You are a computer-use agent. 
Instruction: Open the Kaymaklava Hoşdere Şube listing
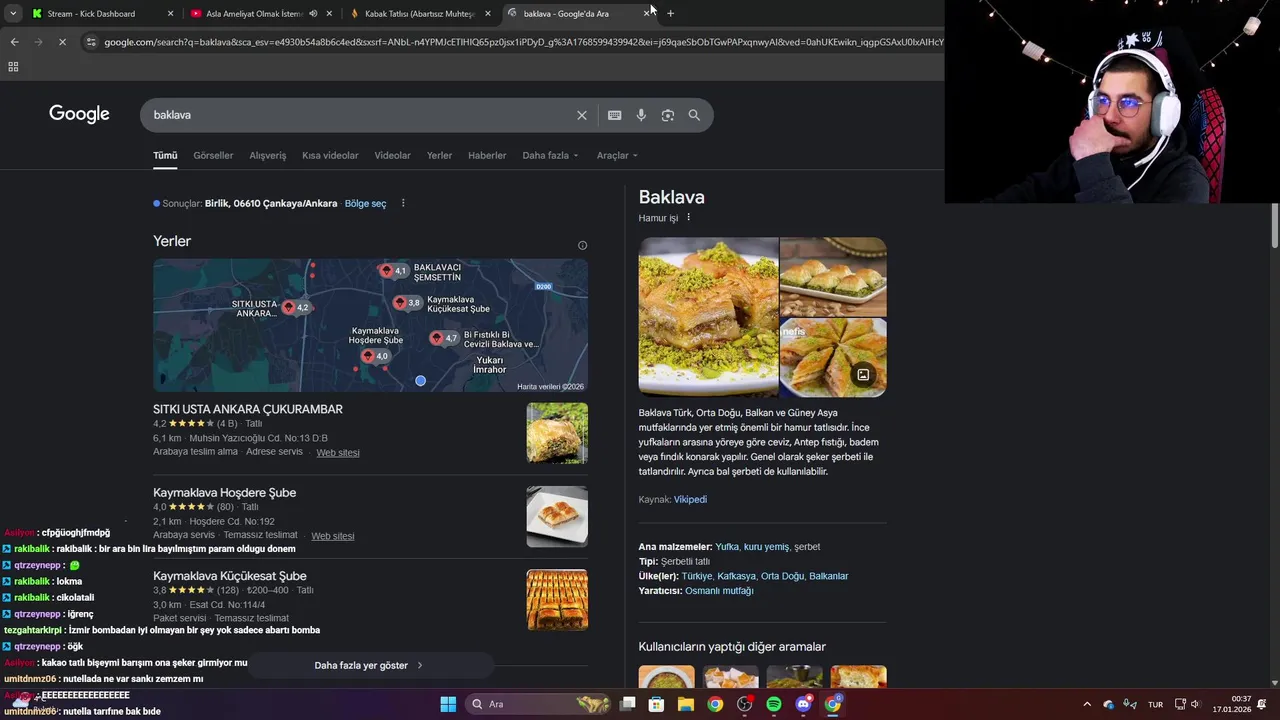coord(224,492)
